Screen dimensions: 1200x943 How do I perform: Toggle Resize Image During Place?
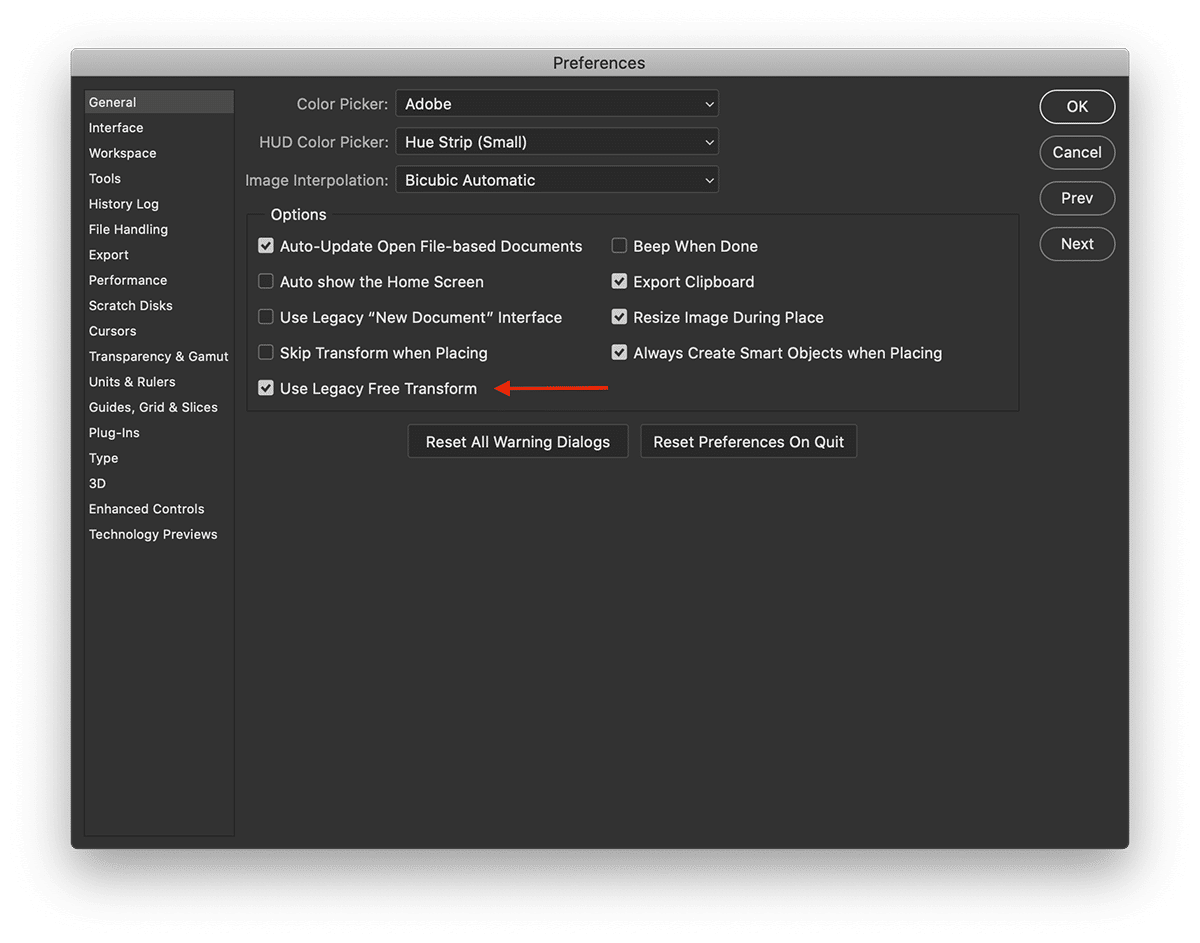619,317
